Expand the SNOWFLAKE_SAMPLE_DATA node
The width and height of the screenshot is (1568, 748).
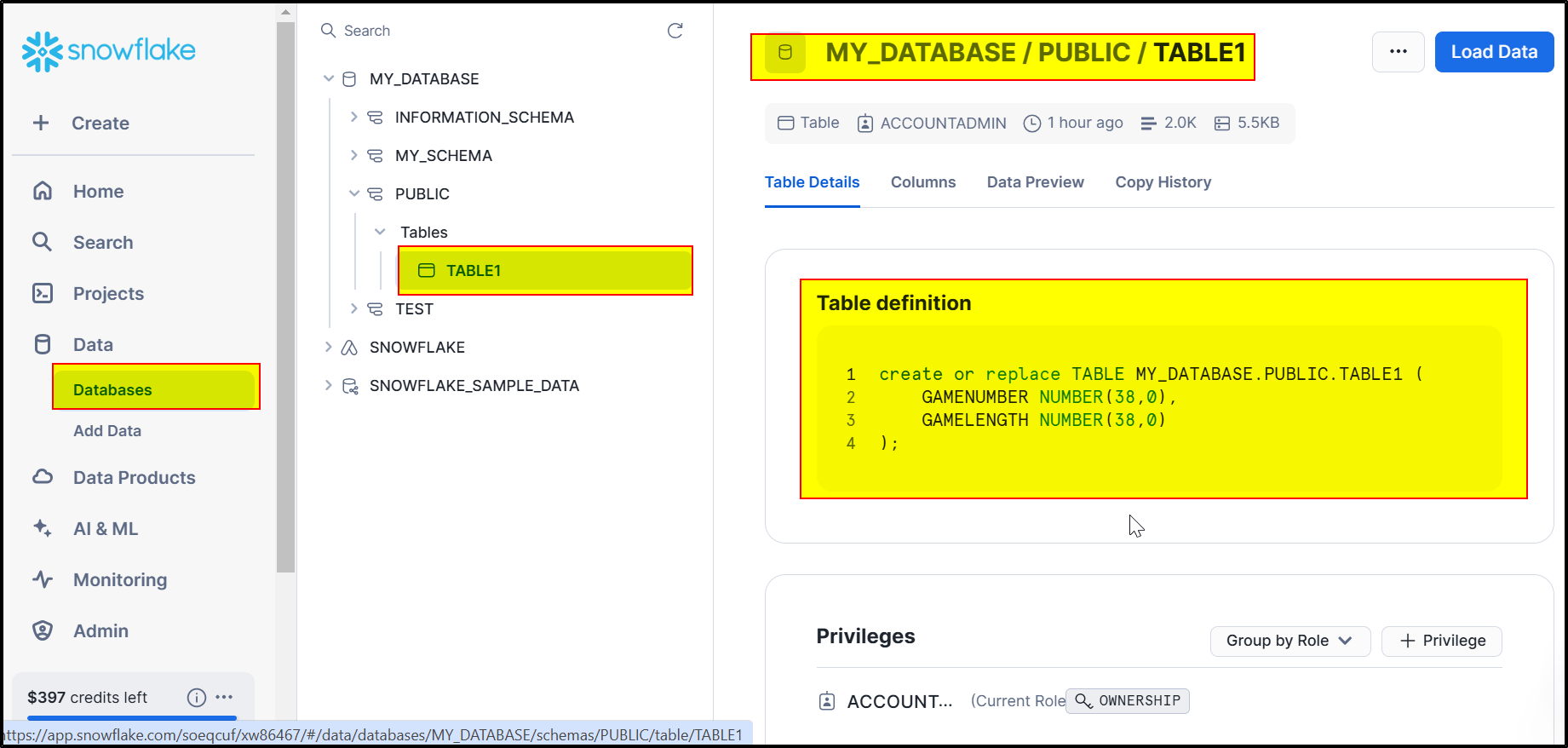[x=329, y=385]
